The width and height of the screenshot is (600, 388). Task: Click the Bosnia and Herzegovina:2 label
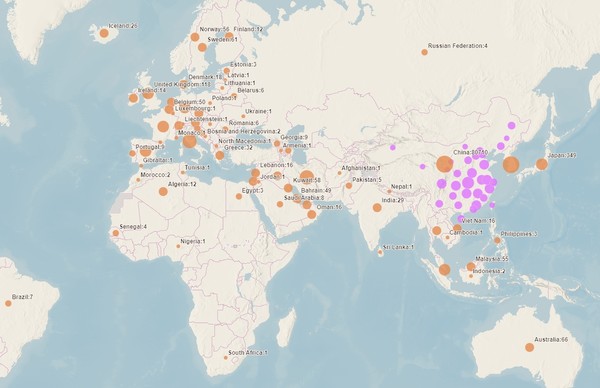pos(244,132)
